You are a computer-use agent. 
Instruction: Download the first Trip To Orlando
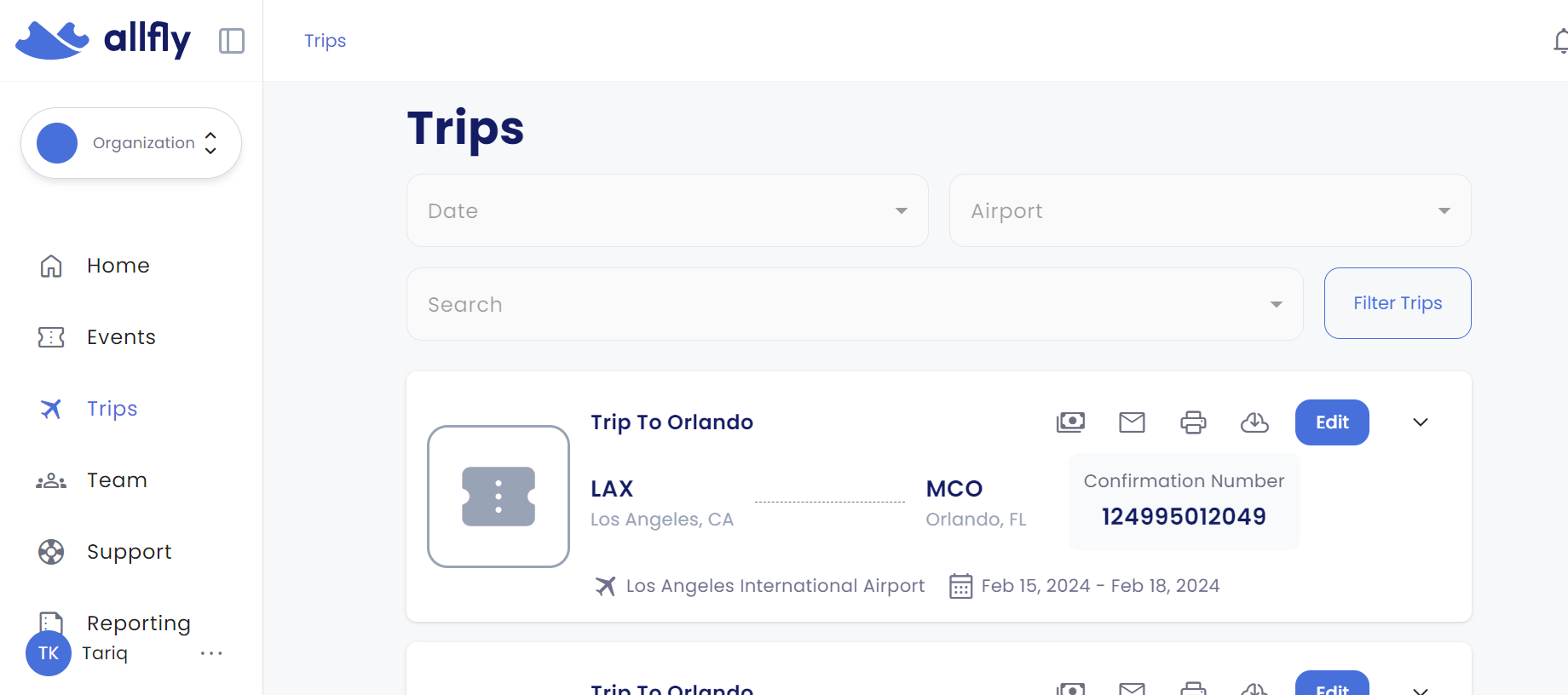click(1254, 422)
